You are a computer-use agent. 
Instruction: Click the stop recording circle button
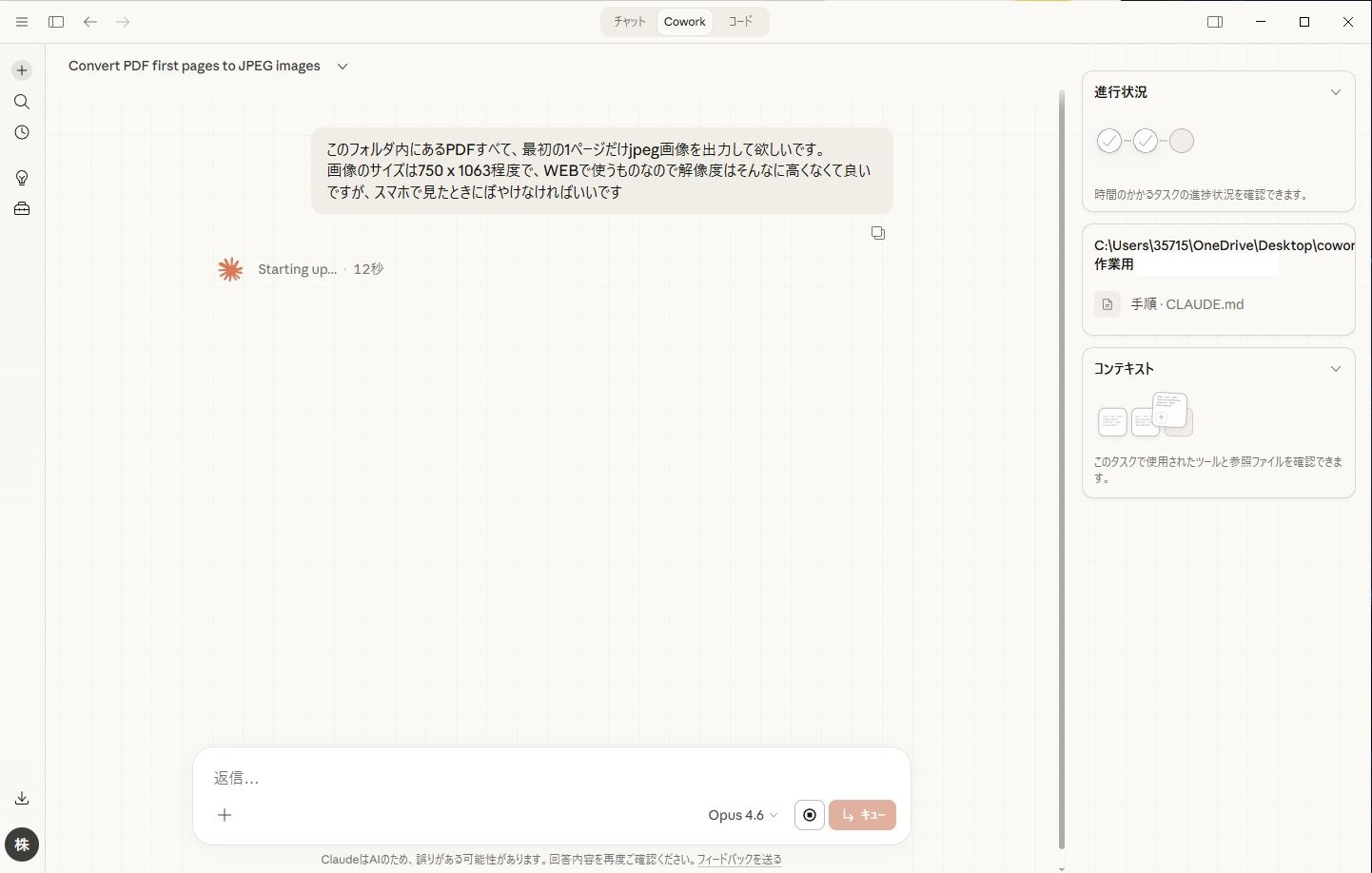click(809, 815)
